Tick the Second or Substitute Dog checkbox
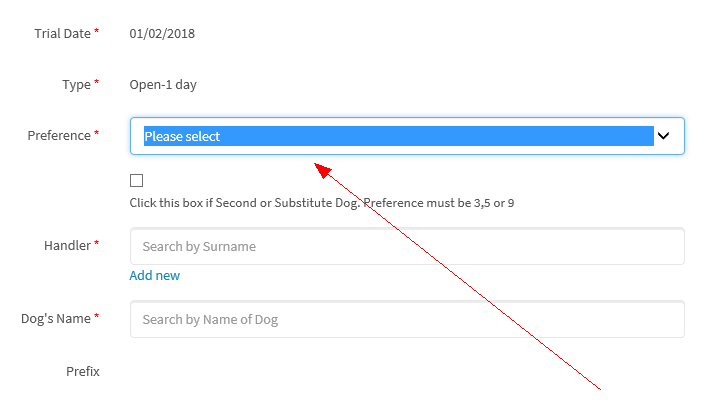 (x=136, y=180)
